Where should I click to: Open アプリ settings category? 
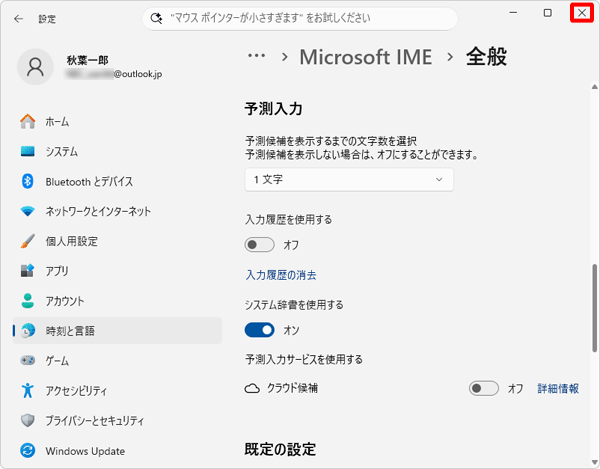(x=117, y=271)
